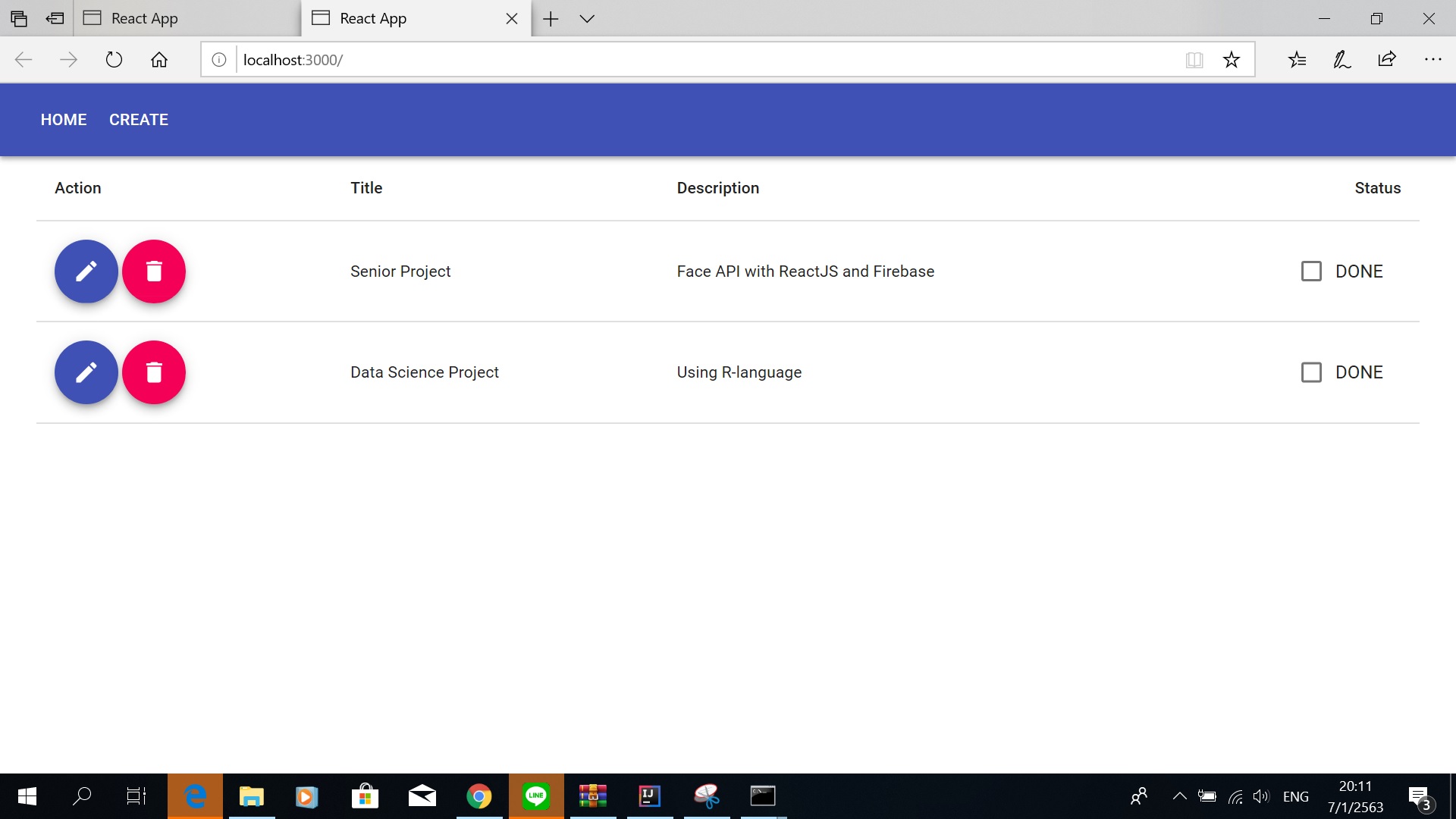Image resolution: width=1456 pixels, height=819 pixels.
Task: Set tabs aside icon
Action: click(x=55, y=18)
